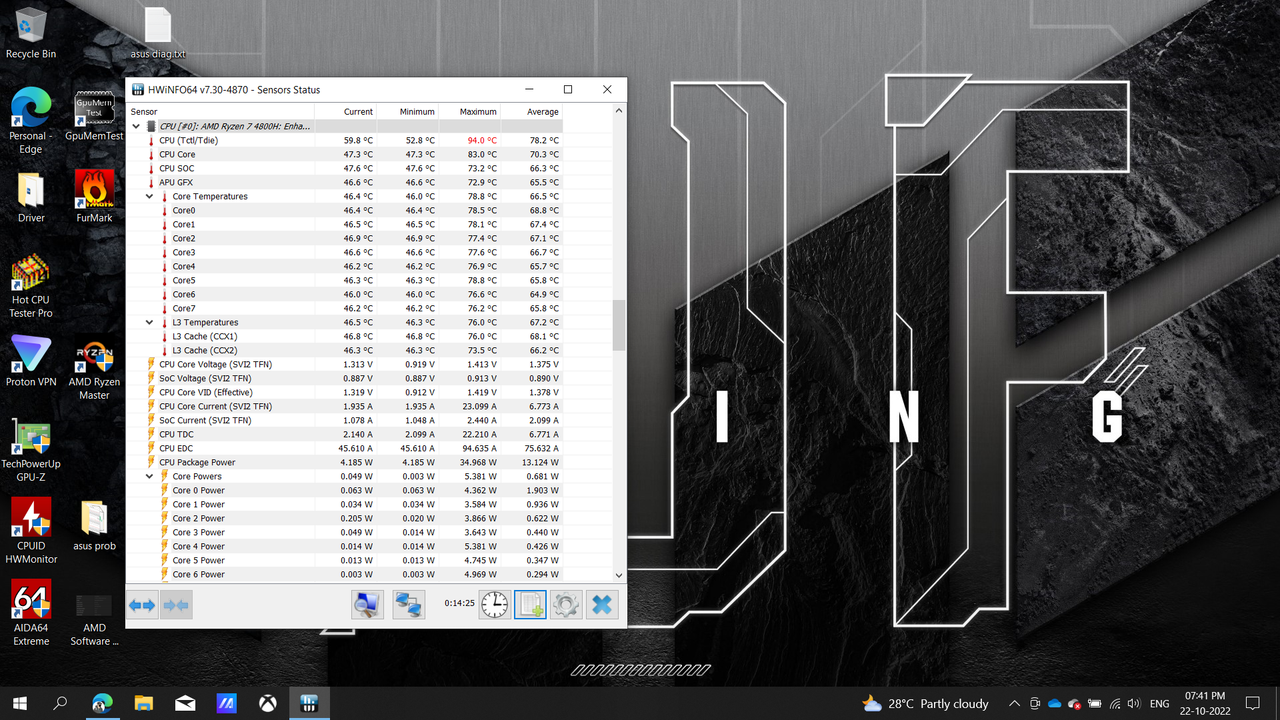Switch to HWiNFO in the taskbar

309,703
